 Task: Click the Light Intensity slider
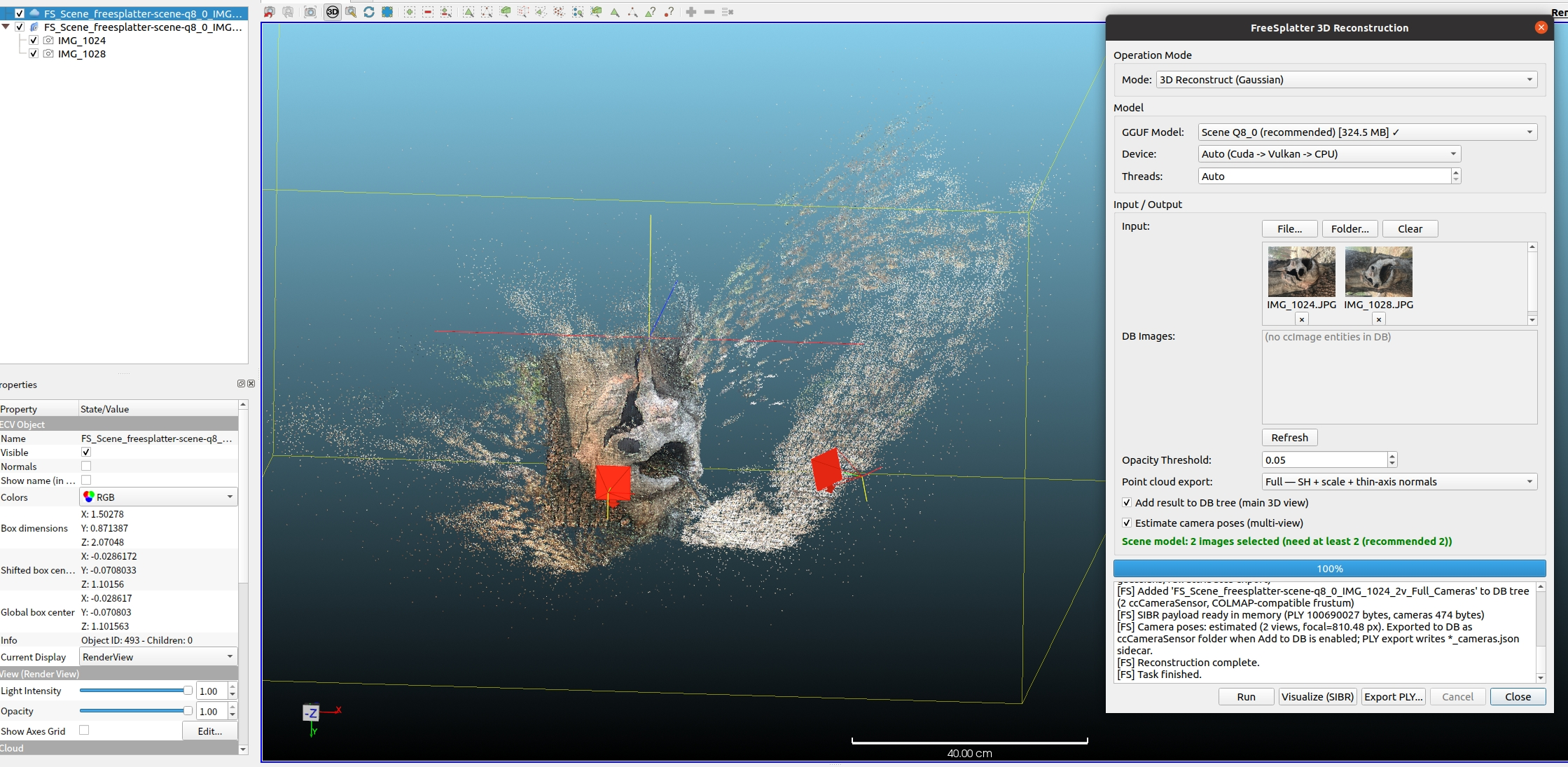[136, 691]
